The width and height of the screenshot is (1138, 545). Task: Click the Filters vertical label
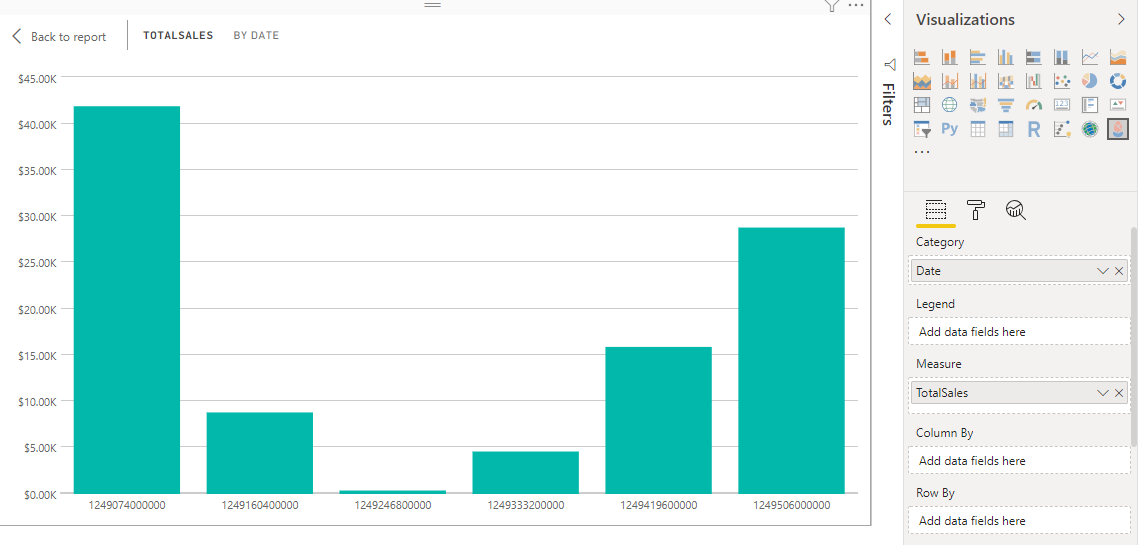[x=888, y=104]
